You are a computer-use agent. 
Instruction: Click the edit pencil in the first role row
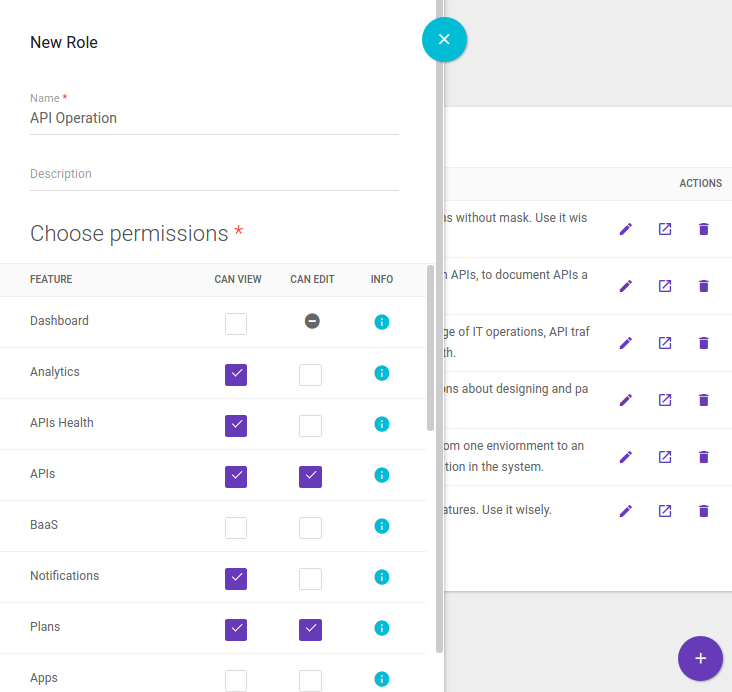tap(626, 229)
